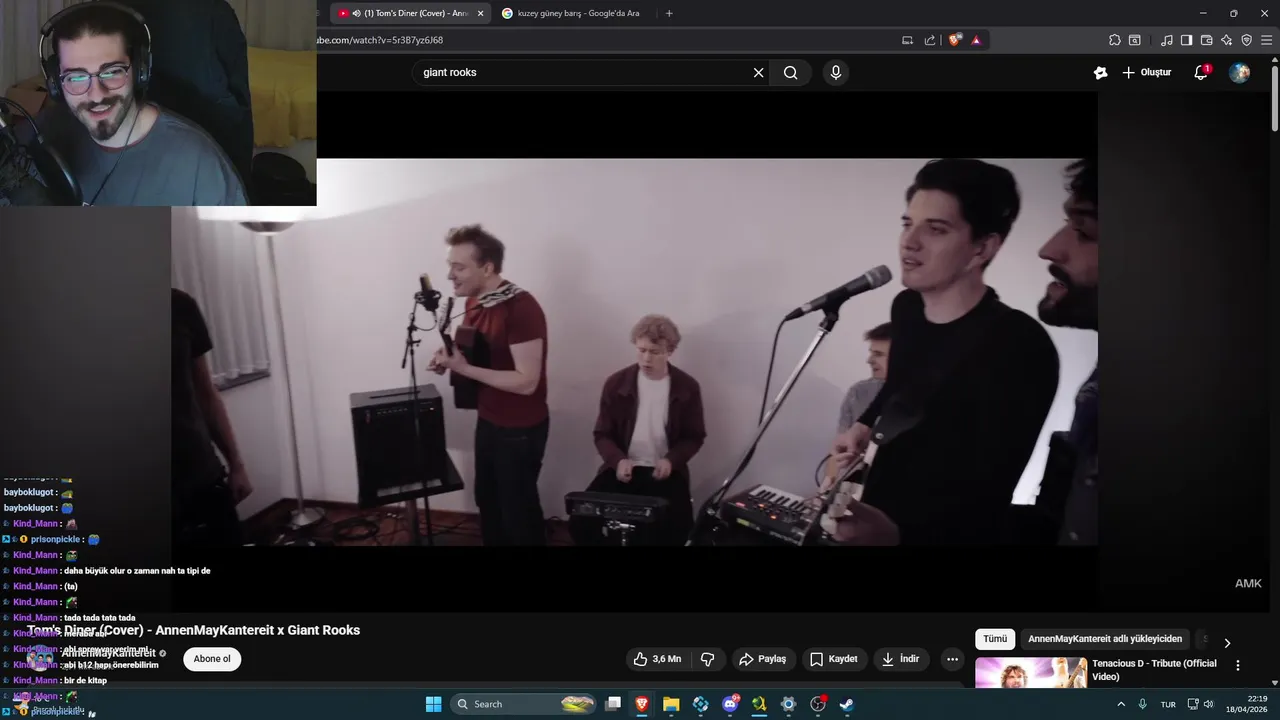
Task: Share the video via Paylaş
Action: [763, 659]
